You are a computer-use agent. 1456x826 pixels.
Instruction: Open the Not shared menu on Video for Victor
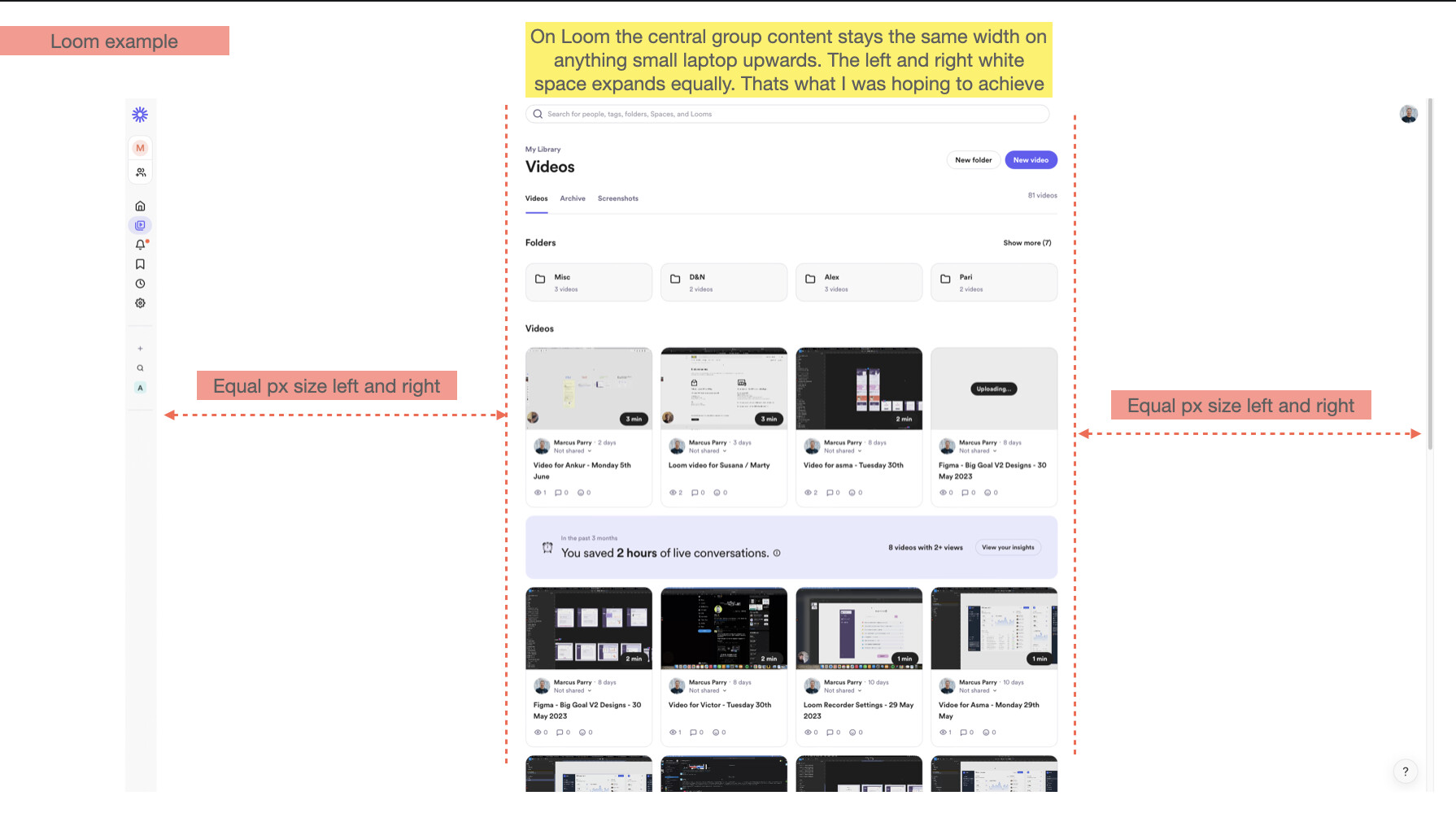pos(704,690)
